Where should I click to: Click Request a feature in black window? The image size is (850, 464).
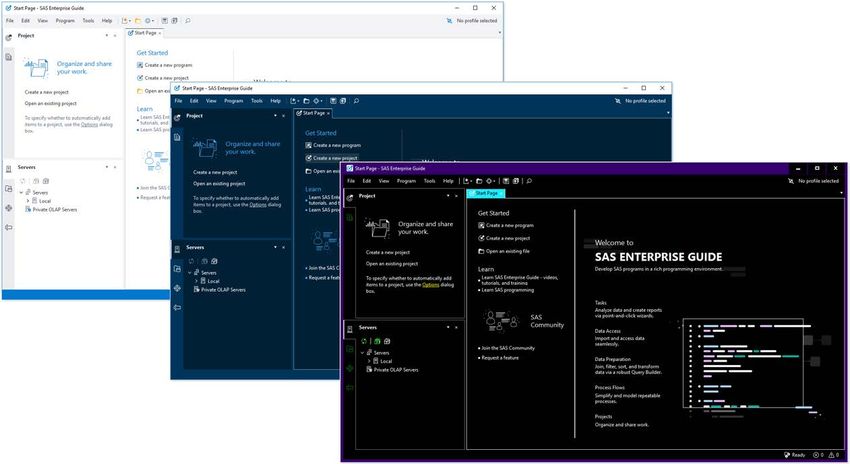(x=500, y=358)
